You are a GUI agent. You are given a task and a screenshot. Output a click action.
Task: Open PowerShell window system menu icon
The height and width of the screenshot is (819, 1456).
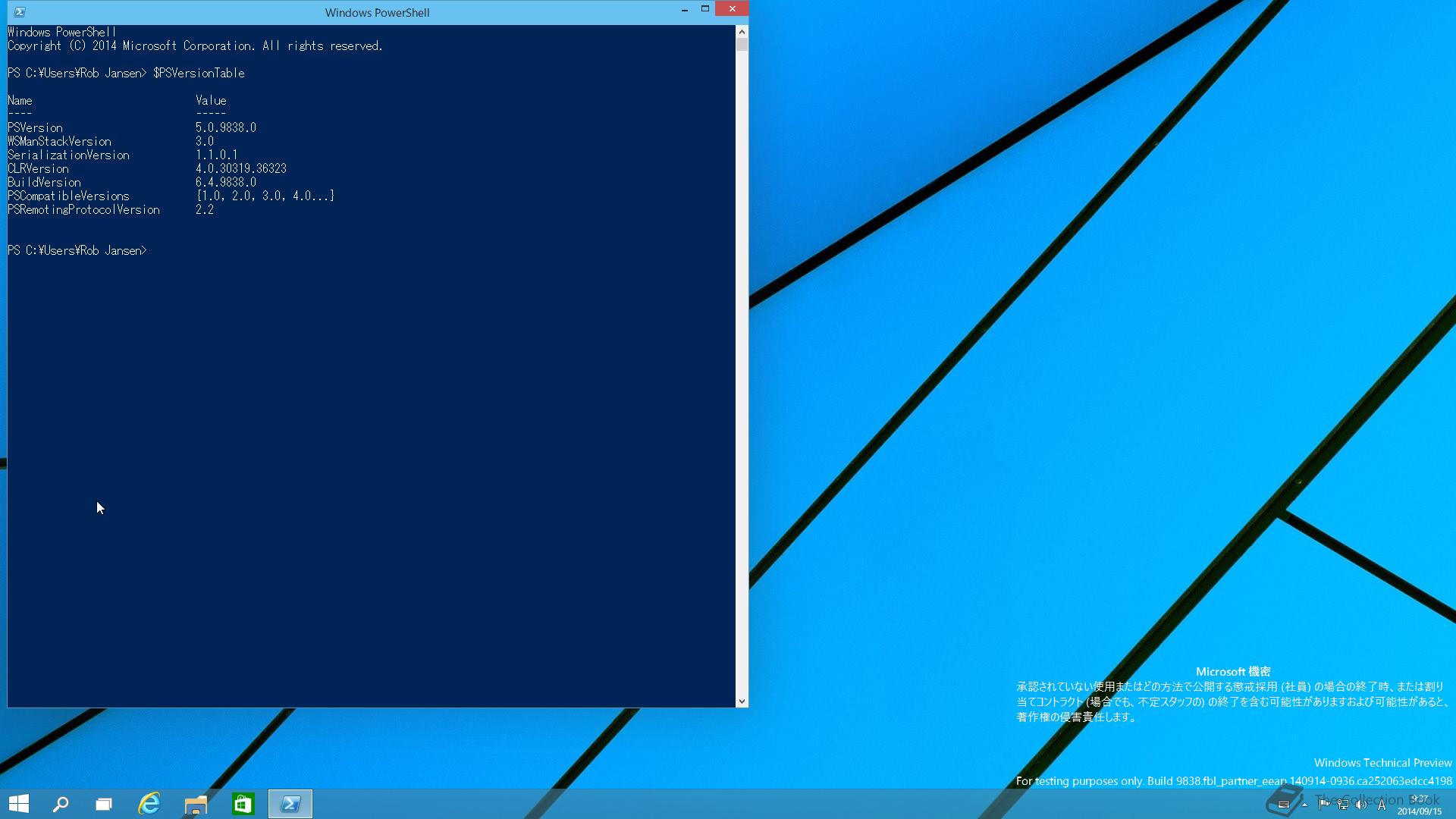click(x=20, y=12)
